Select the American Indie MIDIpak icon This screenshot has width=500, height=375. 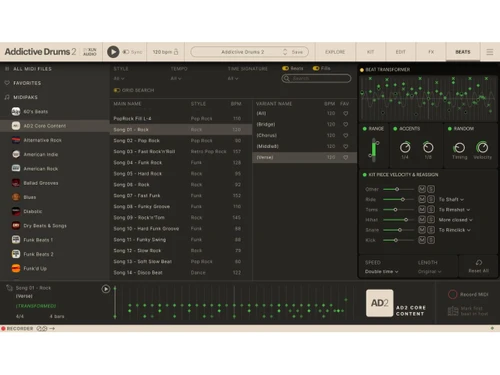(16, 154)
